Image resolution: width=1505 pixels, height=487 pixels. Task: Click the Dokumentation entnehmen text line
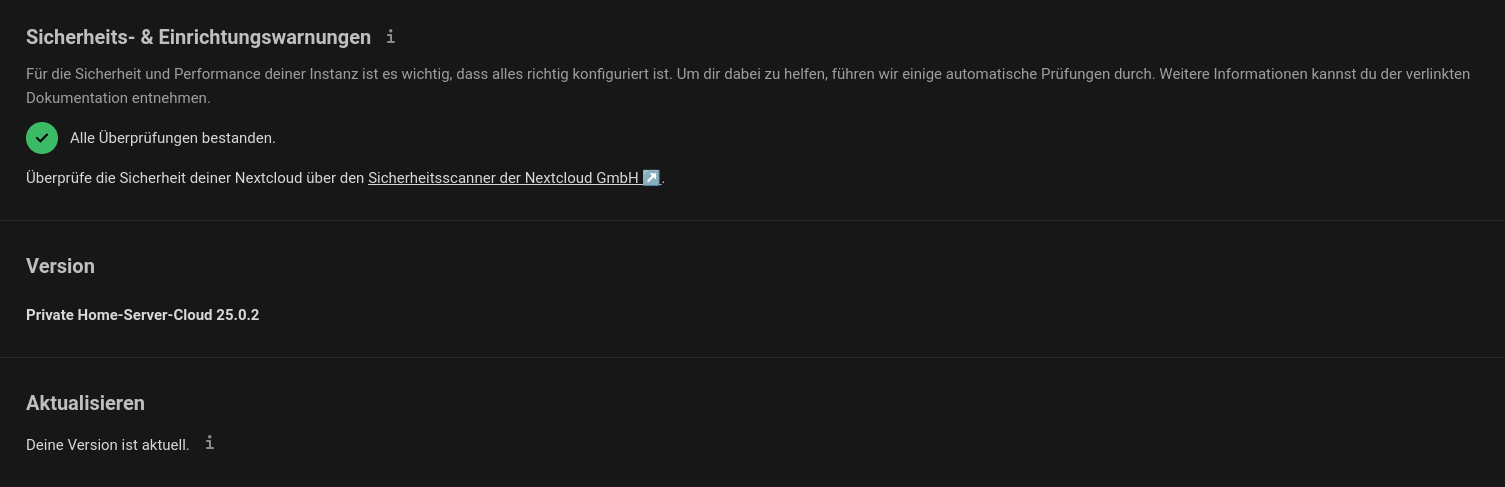point(118,98)
